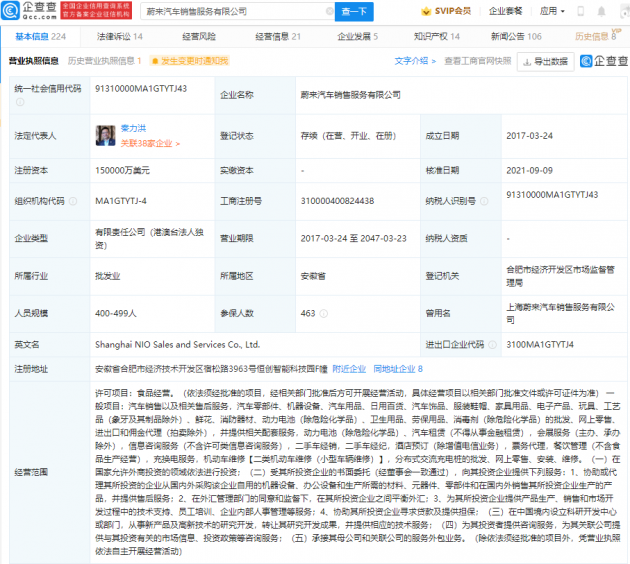Switch to the 企业发展 5 tab
The width and height of the screenshot is (630, 564).
click(x=358, y=37)
